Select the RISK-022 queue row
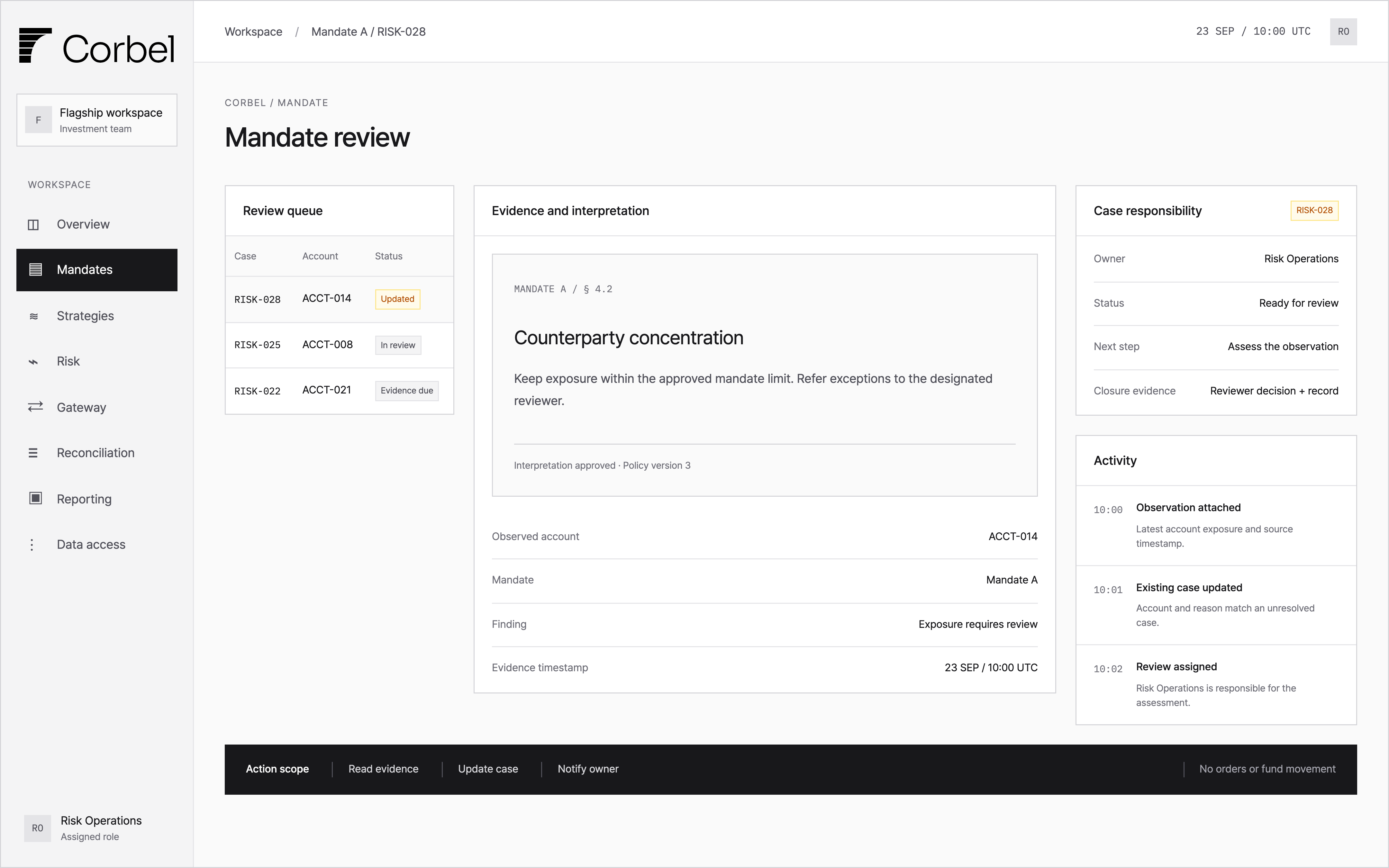 (339, 390)
